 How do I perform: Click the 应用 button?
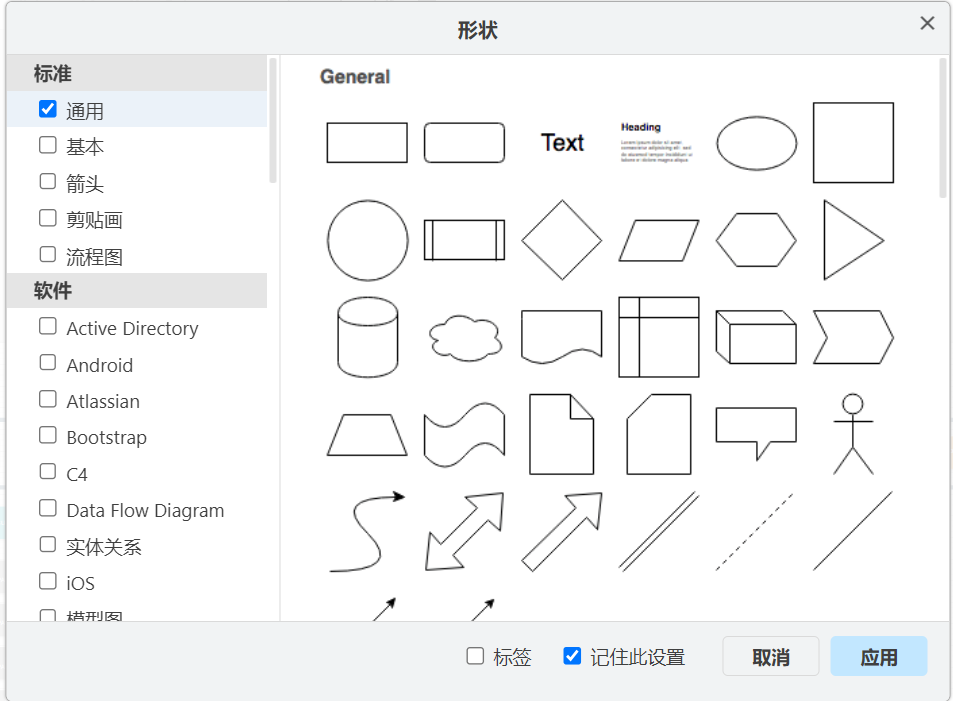click(878, 656)
